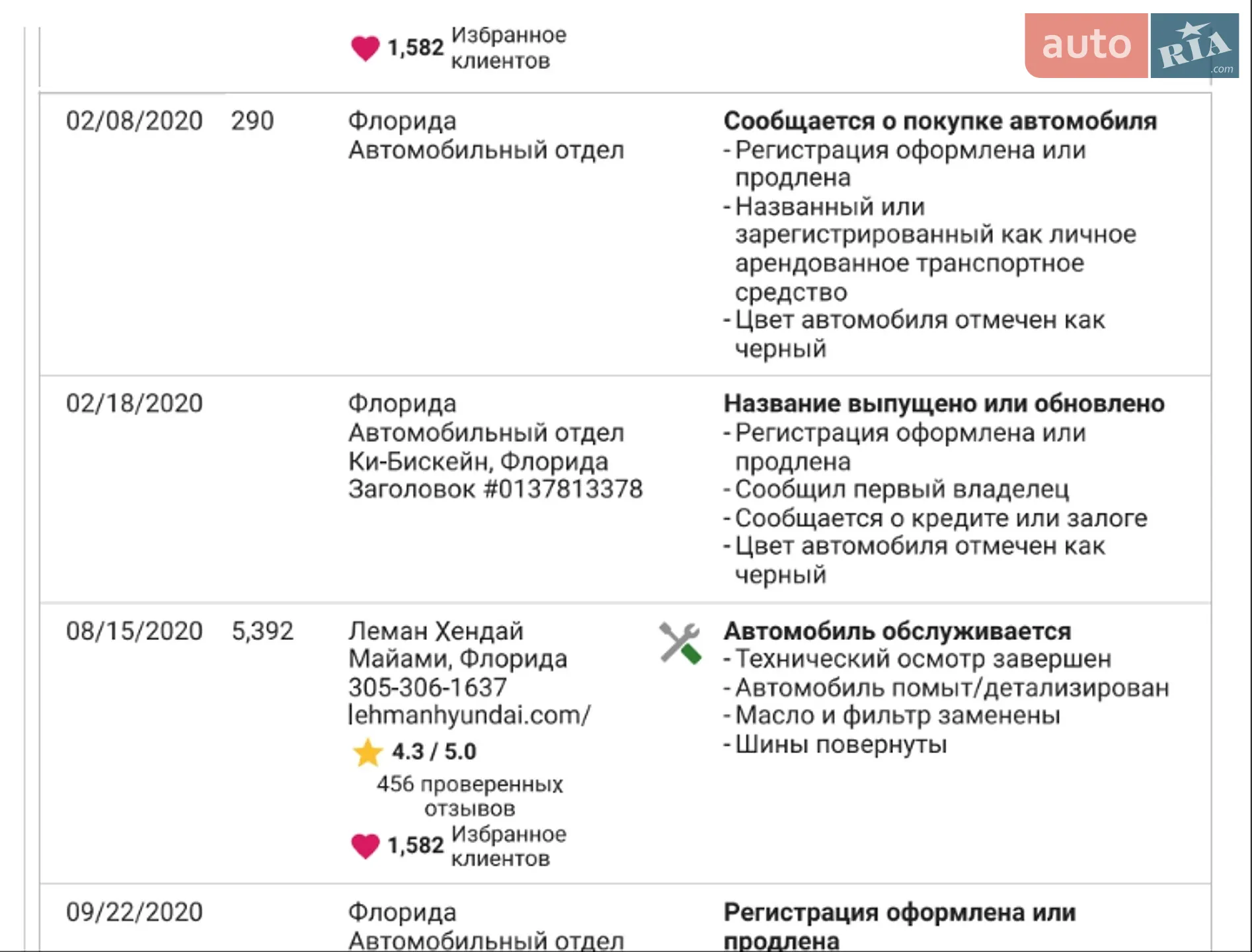Click the wrench service icon
1252x952 pixels.
pos(680,643)
